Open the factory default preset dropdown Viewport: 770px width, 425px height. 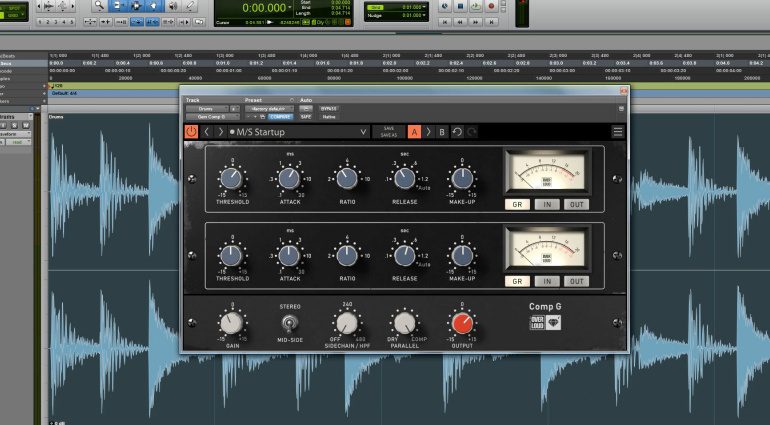[270, 109]
